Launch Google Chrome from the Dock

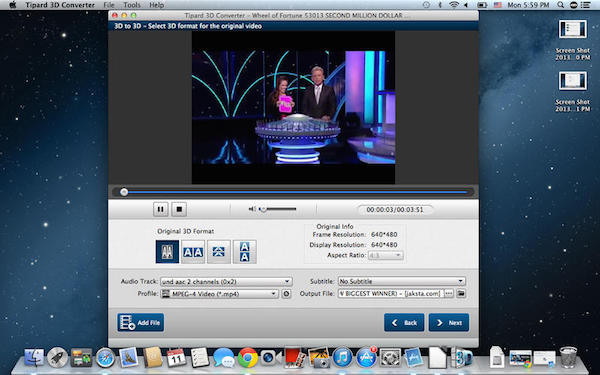point(248,357)
